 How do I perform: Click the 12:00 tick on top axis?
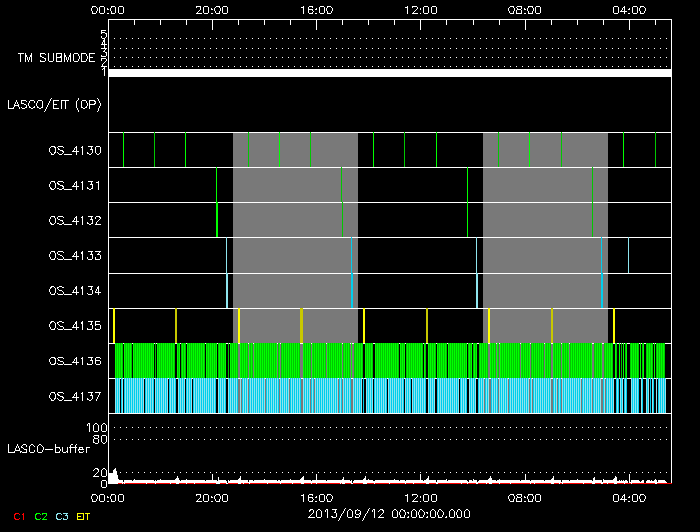tap(420, 10)
